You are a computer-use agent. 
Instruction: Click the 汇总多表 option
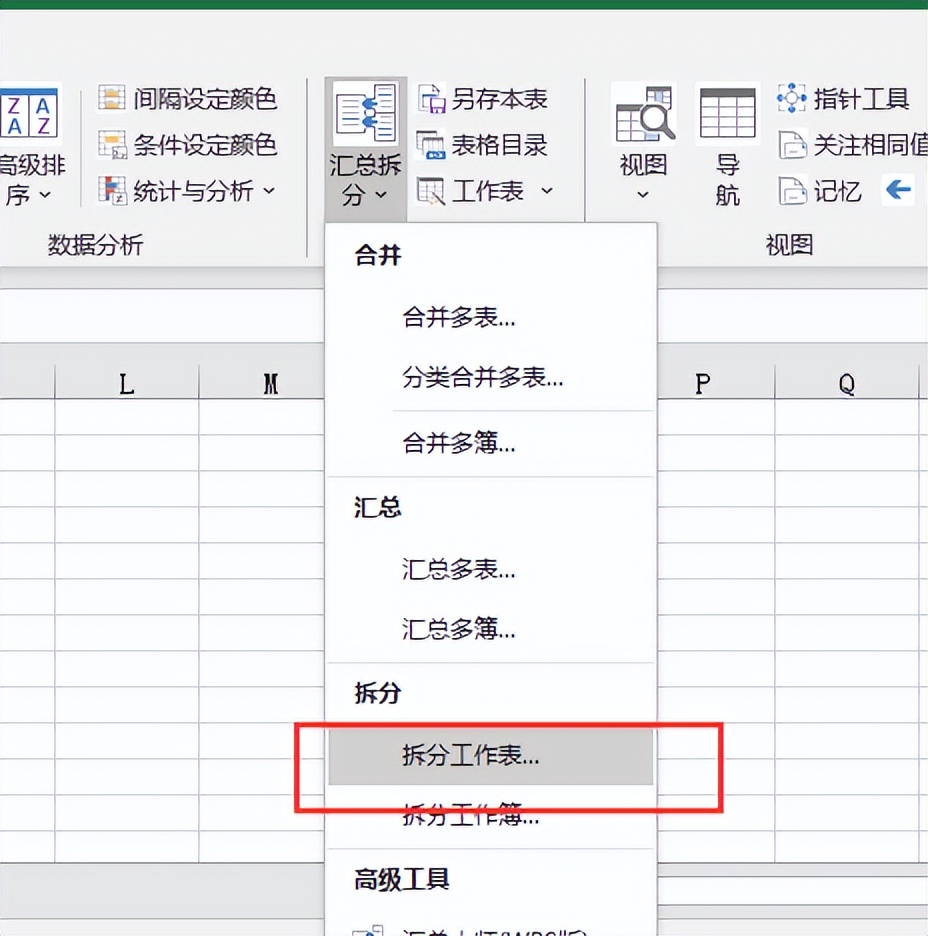tap(459, 569)
